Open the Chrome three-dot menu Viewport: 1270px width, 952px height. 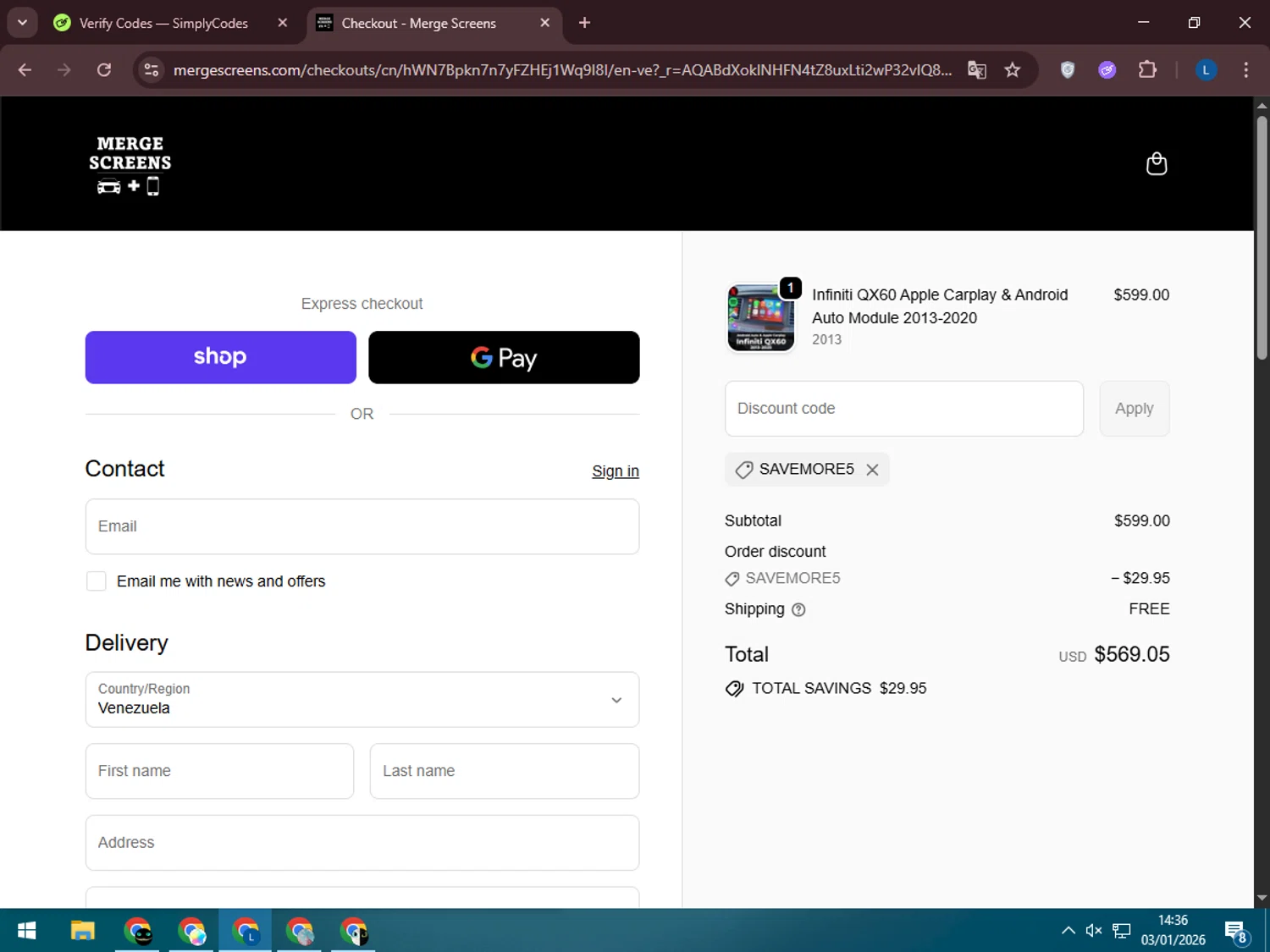tap(1245, 70)
